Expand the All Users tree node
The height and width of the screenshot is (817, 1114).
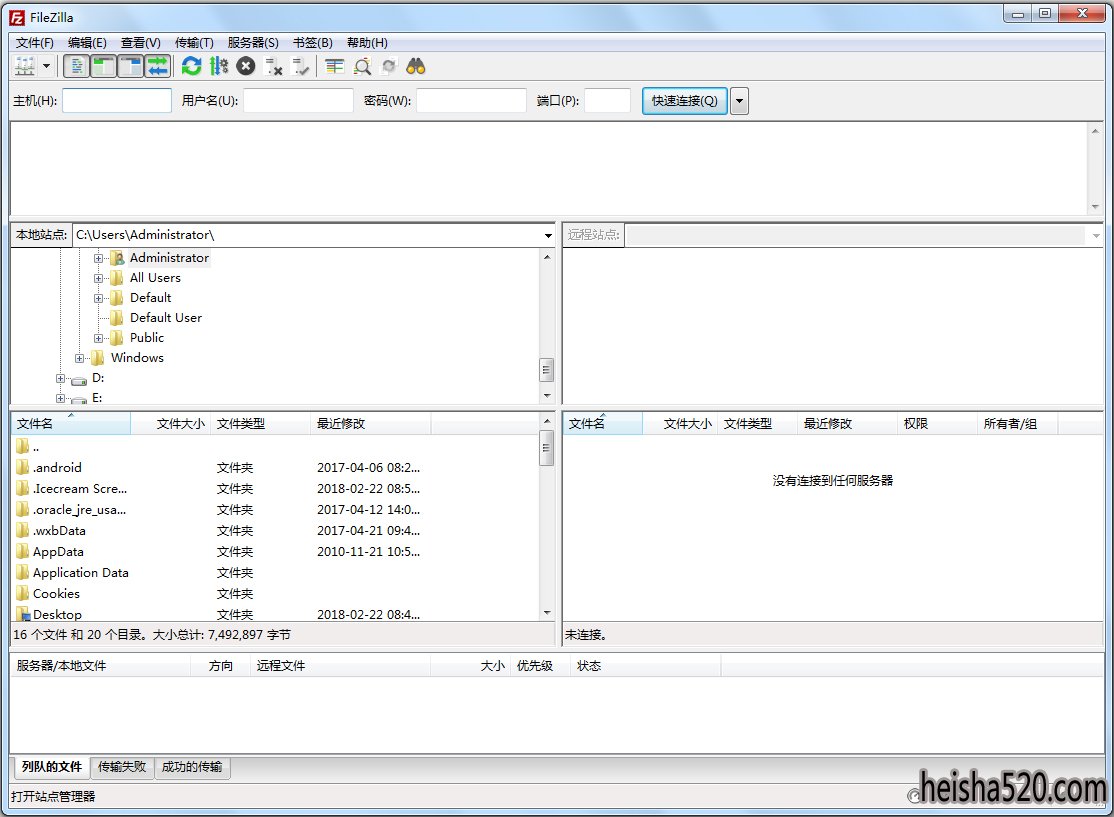click(x=99, y=278)
